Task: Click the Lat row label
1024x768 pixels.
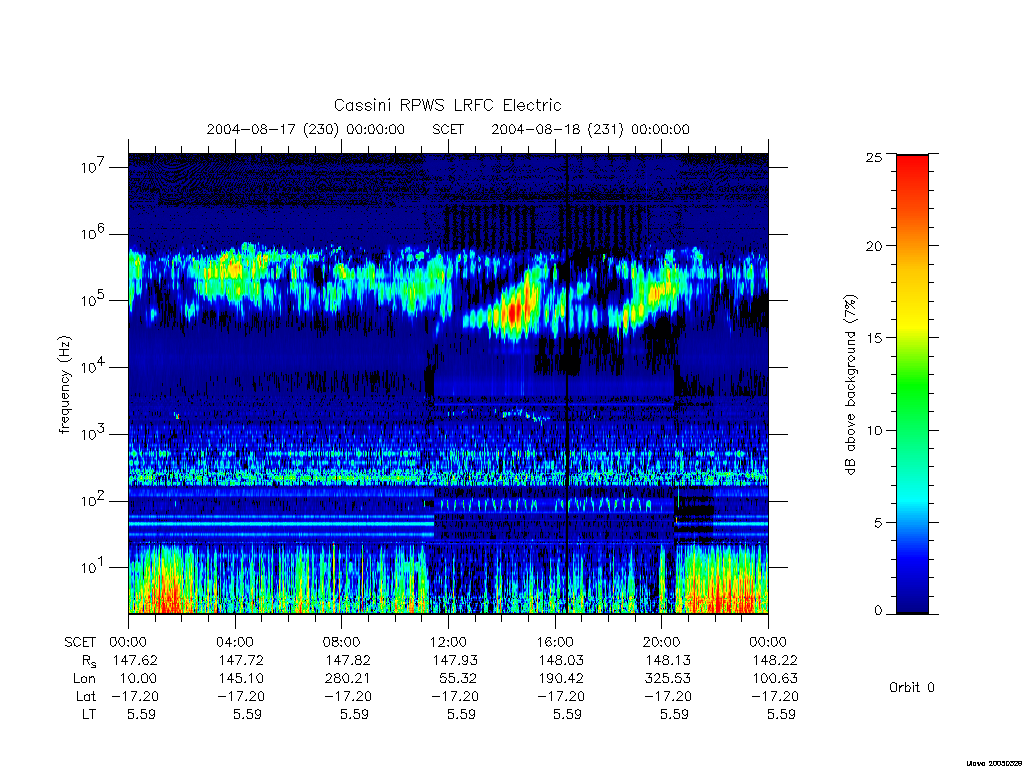Action: tap(86, 696)
